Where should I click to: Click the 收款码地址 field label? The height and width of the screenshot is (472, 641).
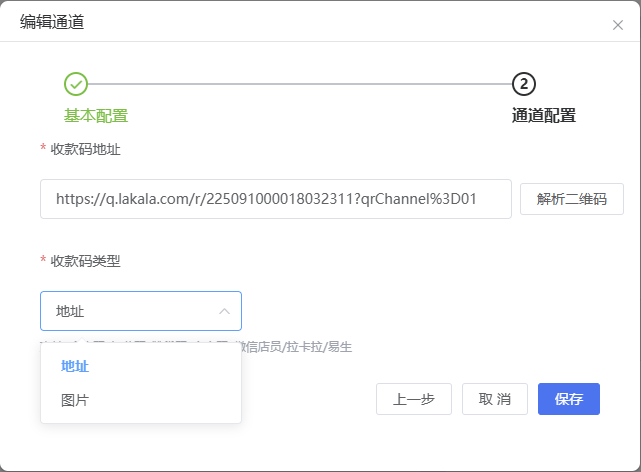86,149
